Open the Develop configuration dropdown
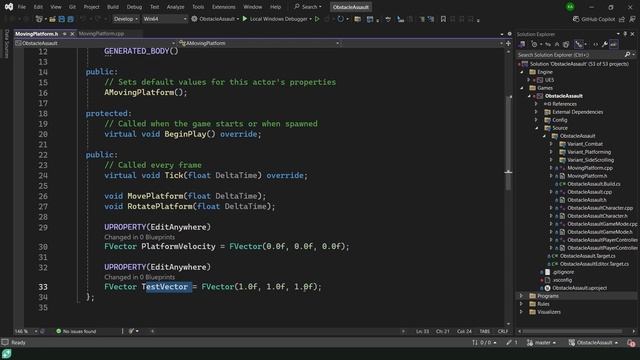The width and height of the screenshot is (640, 360). 125,19
